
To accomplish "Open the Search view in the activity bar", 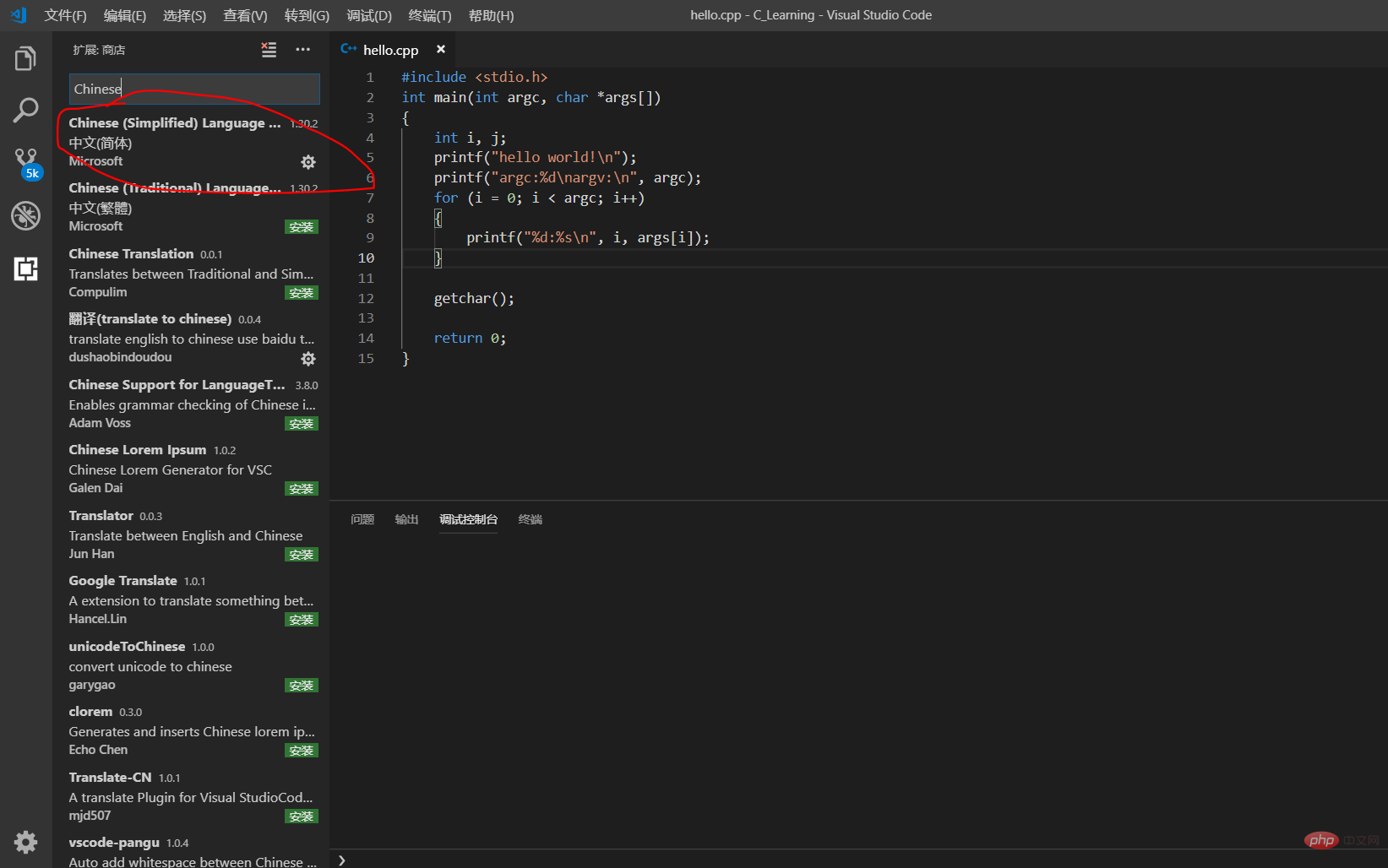I will pyautogui.click(x=25, y=110).
